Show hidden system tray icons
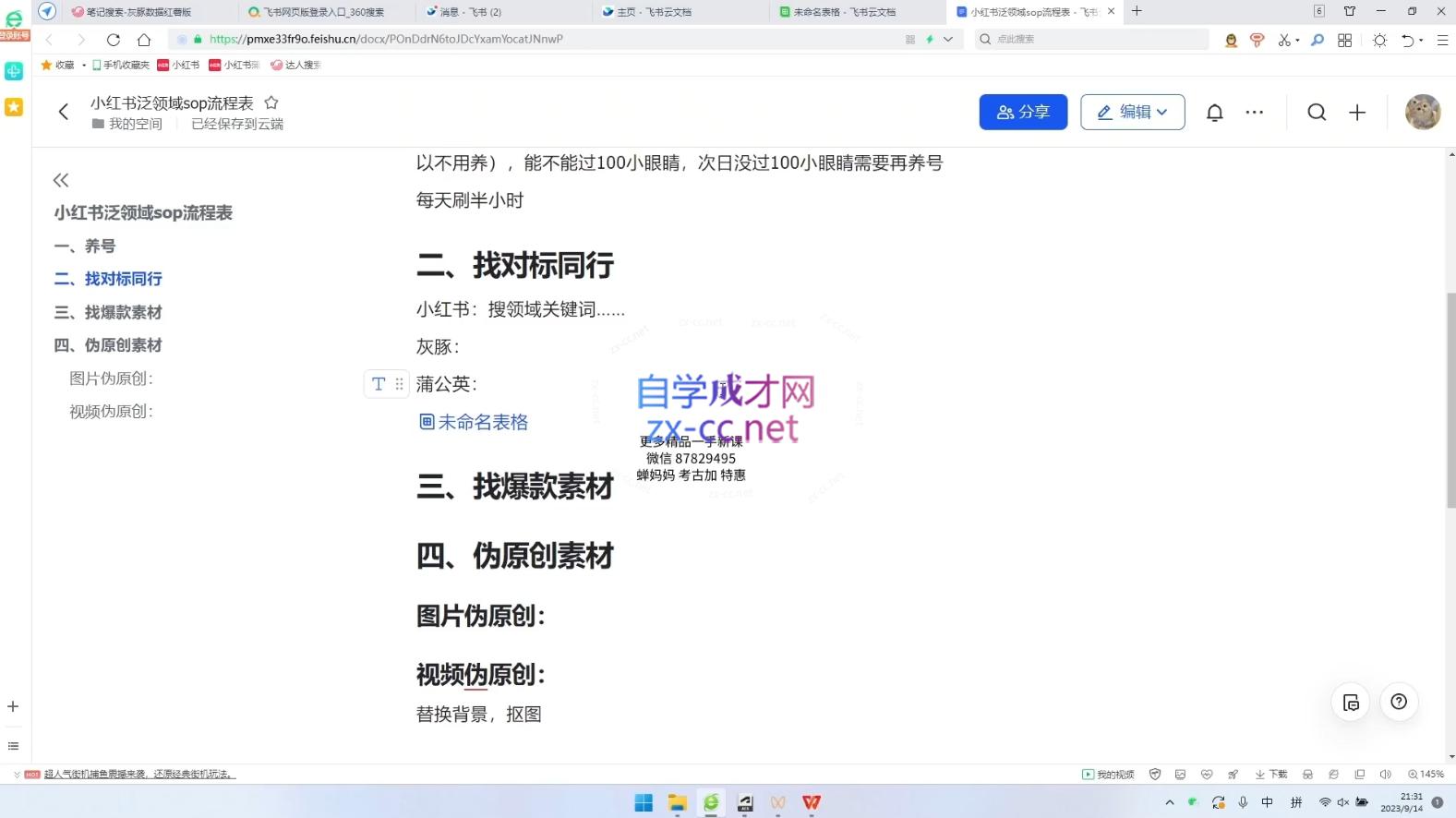Screen dimensions: 1456x818 1170,802
